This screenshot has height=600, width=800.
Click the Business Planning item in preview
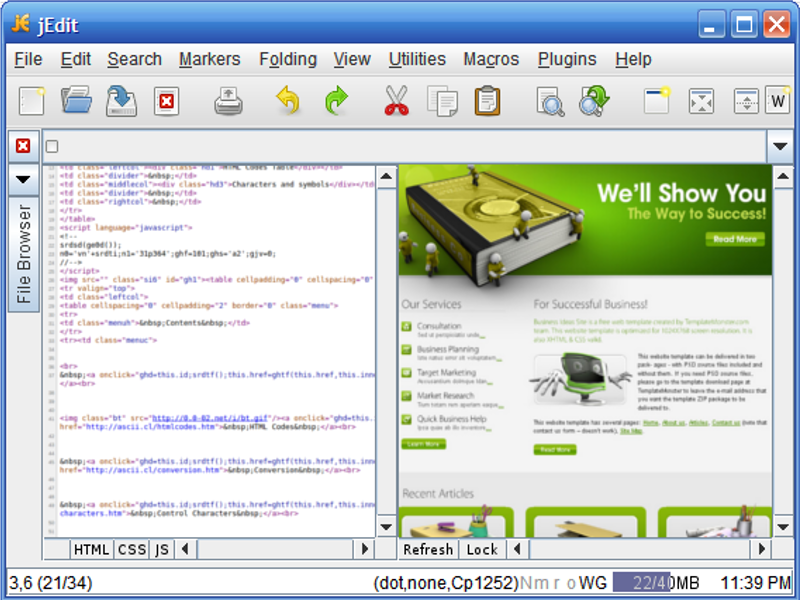(x=447, y=349)
